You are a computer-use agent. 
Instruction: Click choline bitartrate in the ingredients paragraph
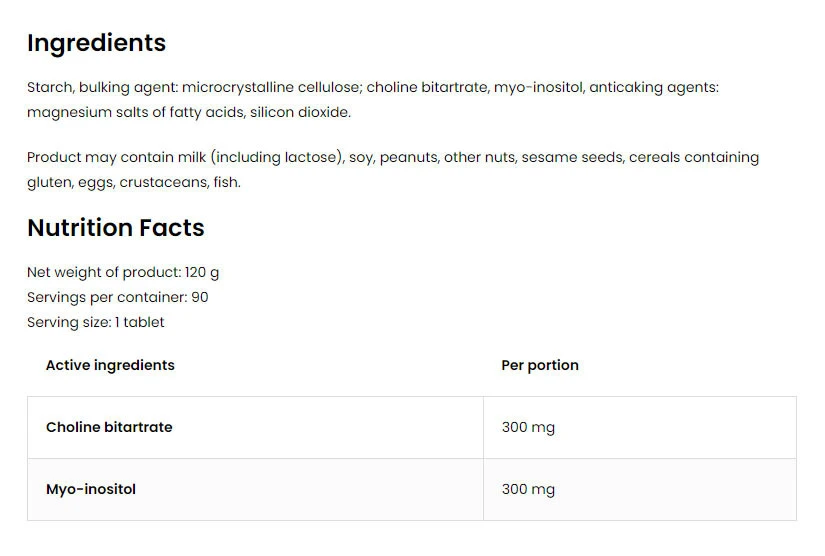427,88
